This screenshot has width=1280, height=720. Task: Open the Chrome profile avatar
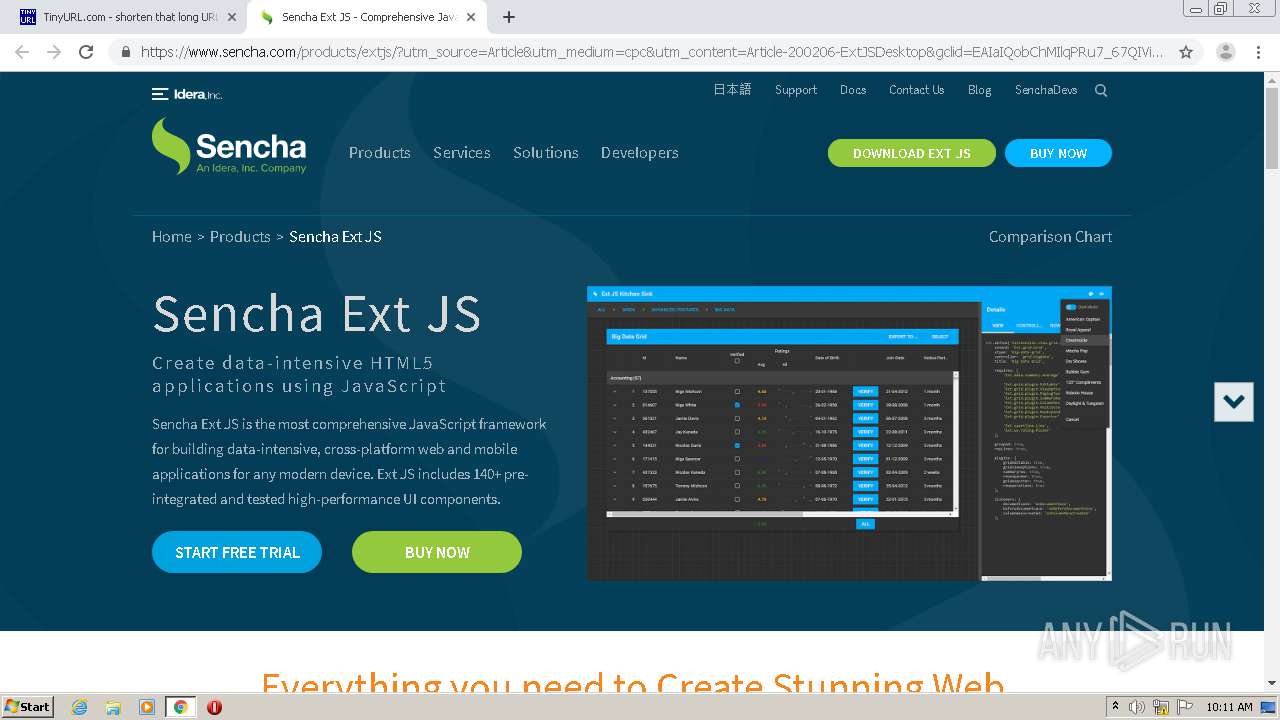tap(1225, 52)
